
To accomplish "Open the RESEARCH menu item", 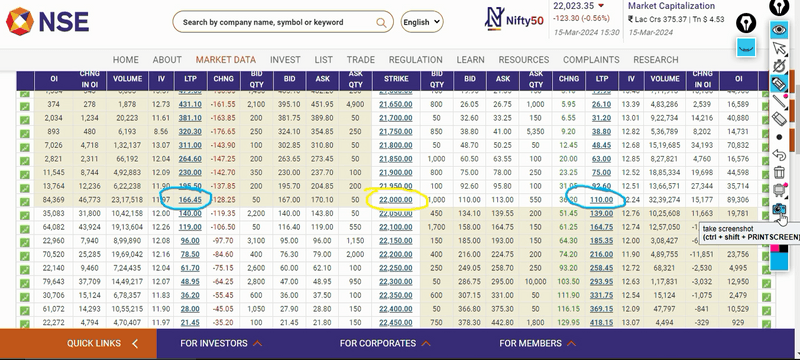I will click(656, 60).
